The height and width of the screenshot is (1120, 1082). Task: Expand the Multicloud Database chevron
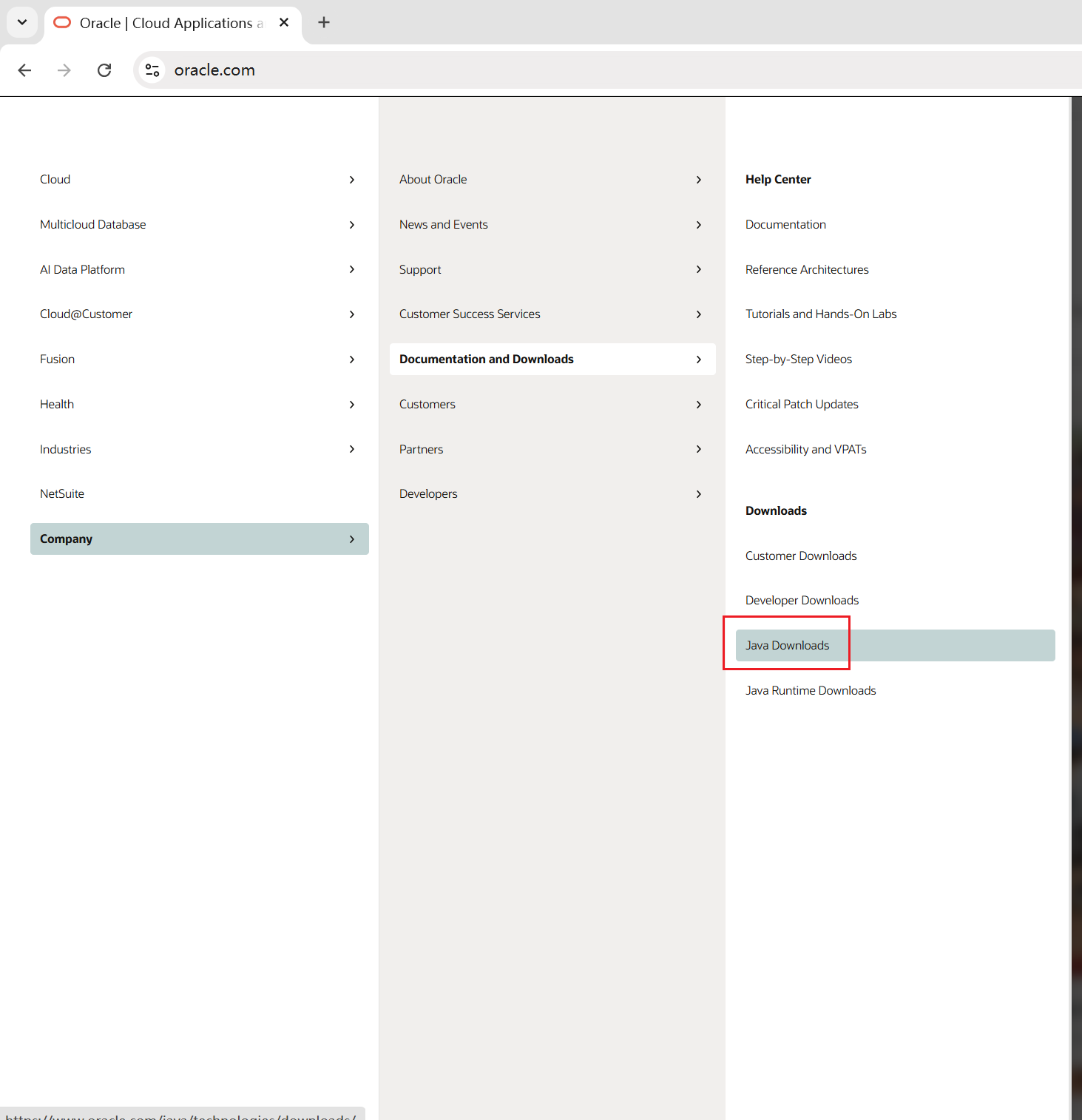[352, 225]
